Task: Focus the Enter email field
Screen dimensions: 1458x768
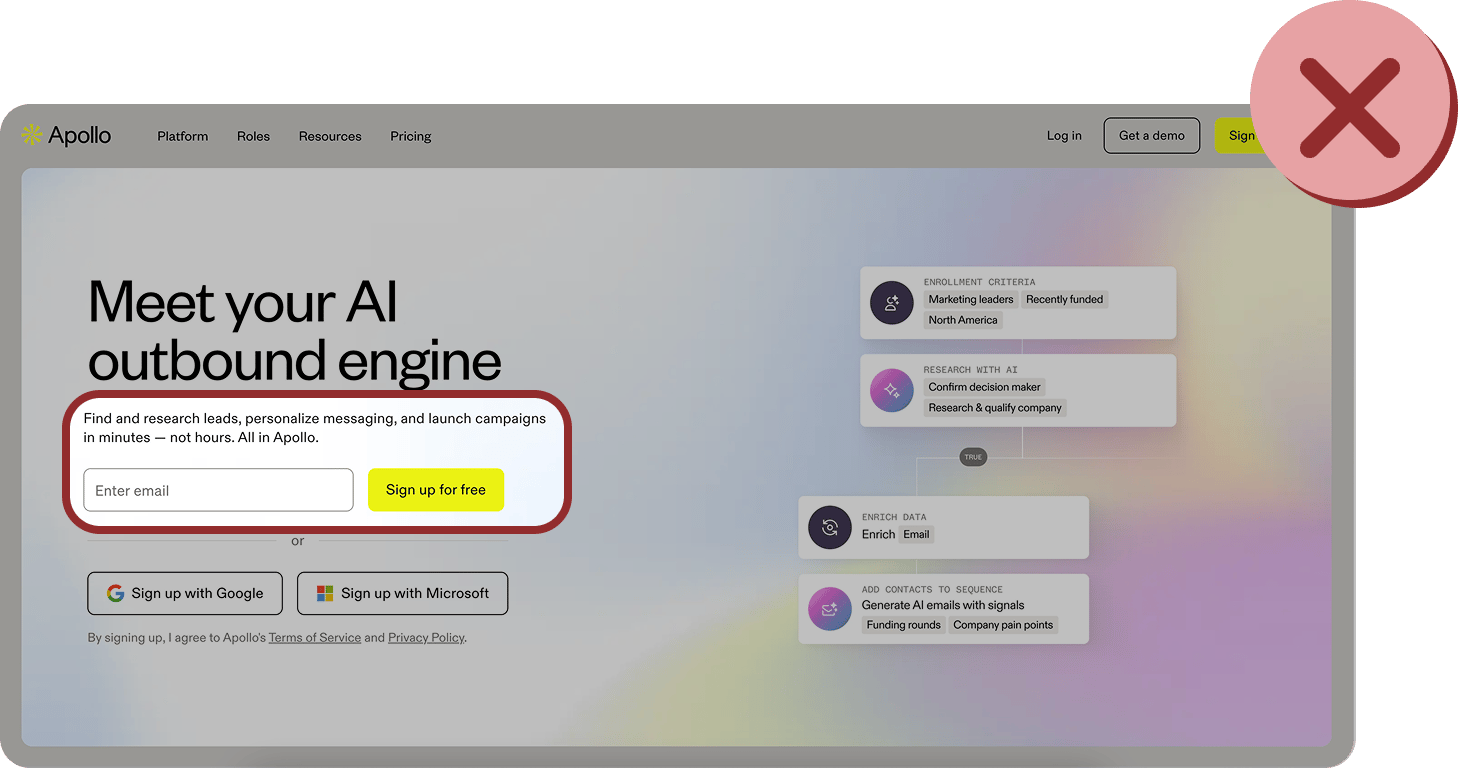Action: tap(218, 490)
